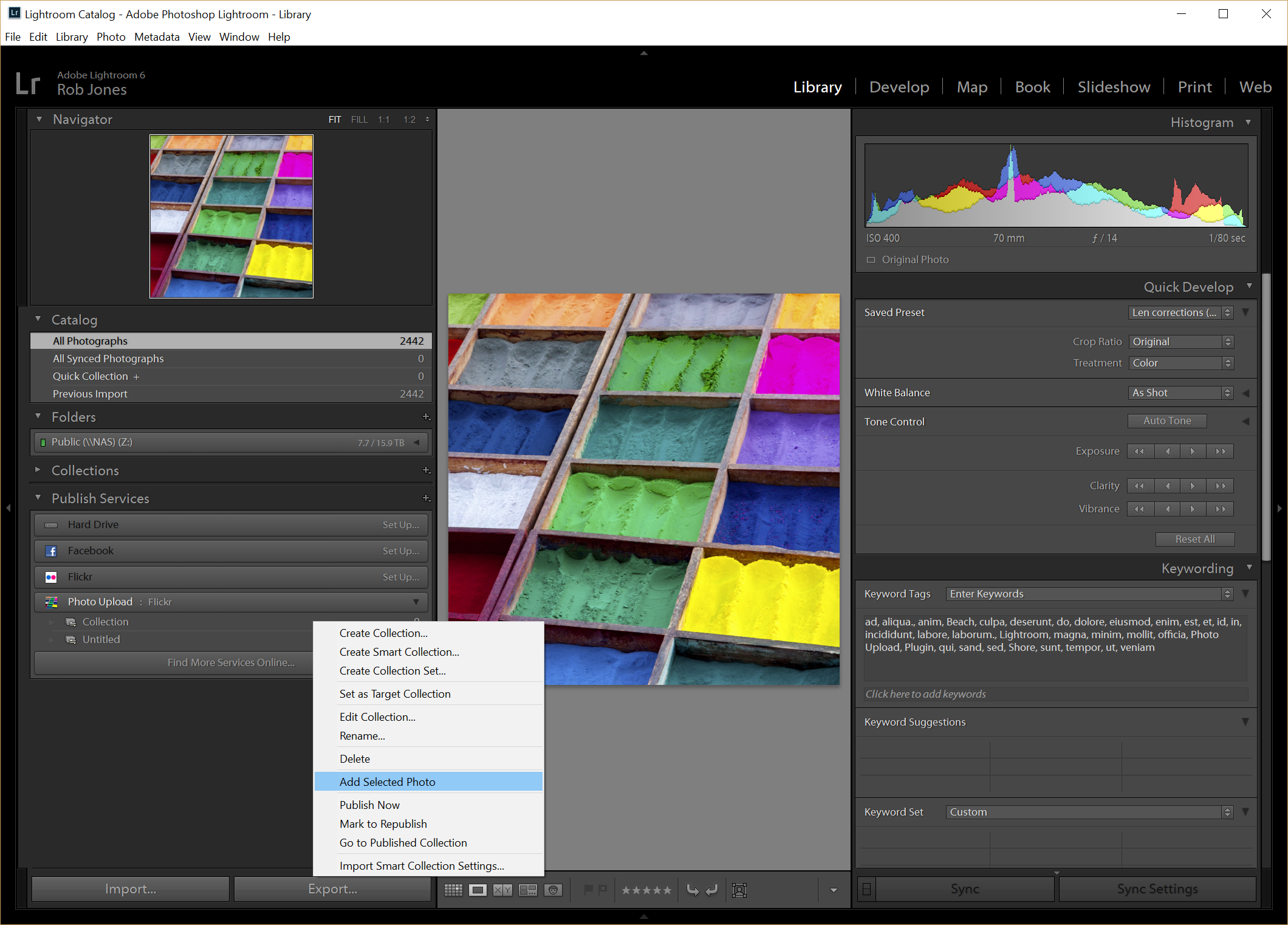Open People view face icon
This screenshot has height=925, width=1288.
[x=553, y=890]
